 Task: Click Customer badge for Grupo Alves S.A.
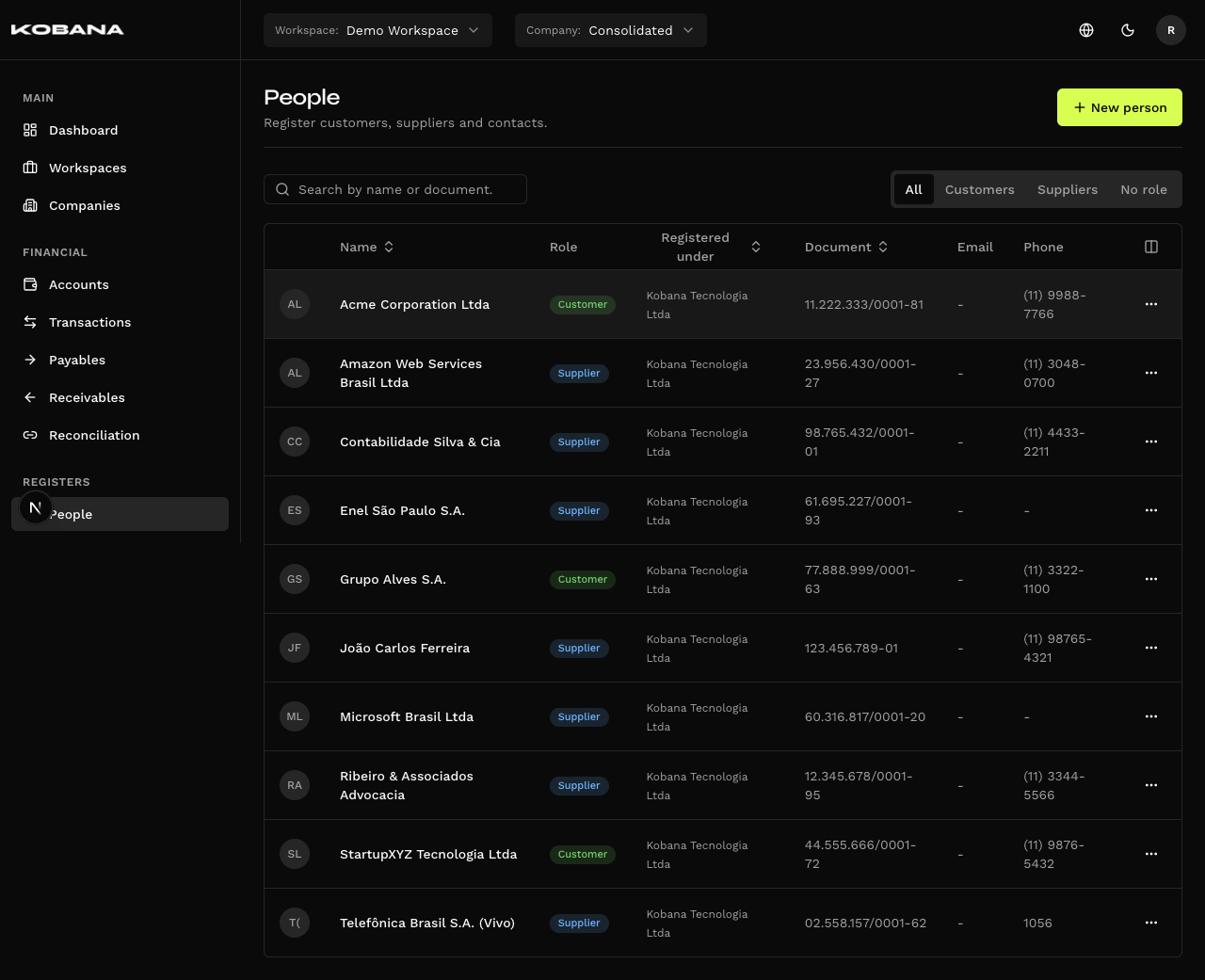(583, 579)
